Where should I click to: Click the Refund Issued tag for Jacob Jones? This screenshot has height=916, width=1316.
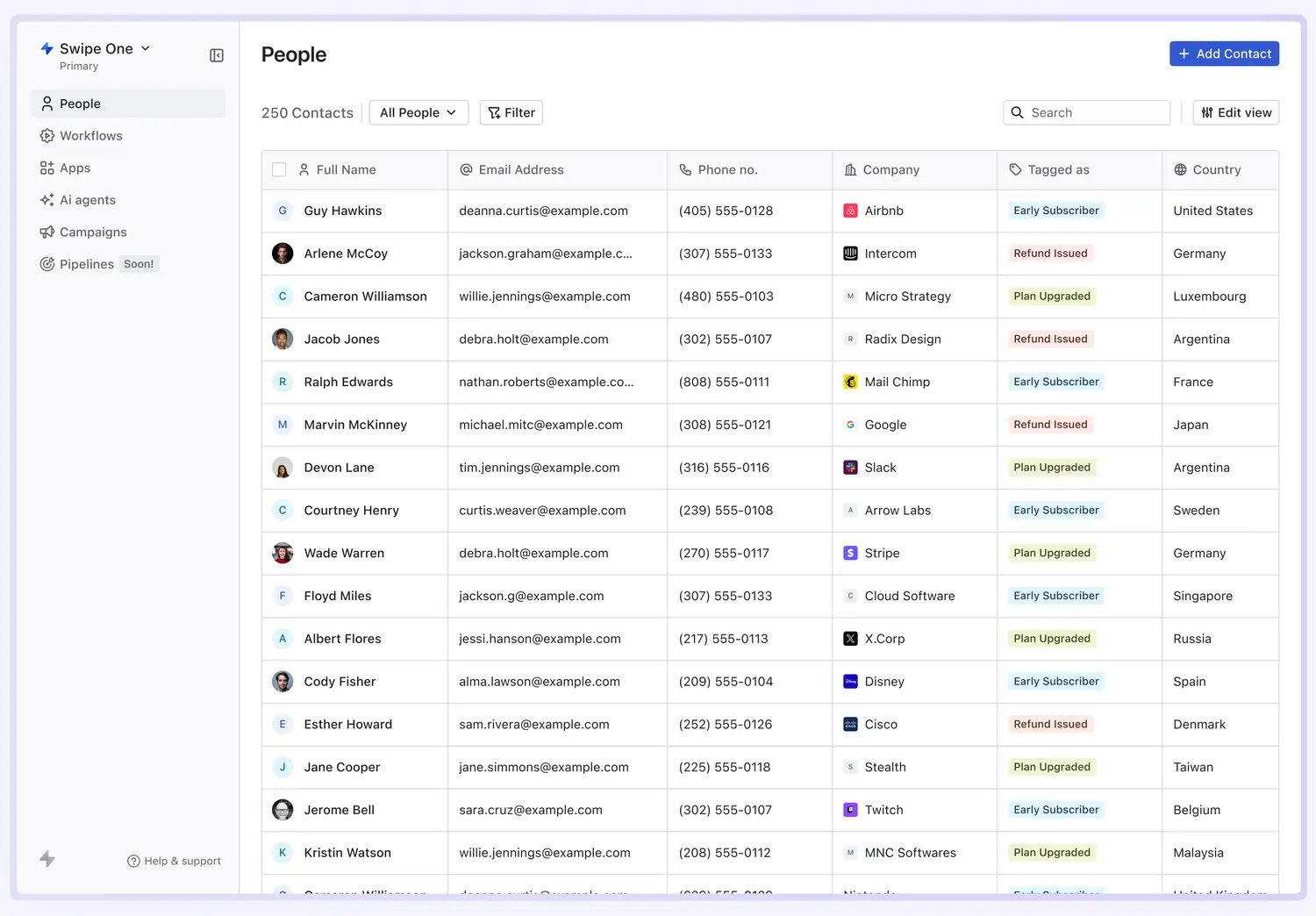(x=1050, y=340)
